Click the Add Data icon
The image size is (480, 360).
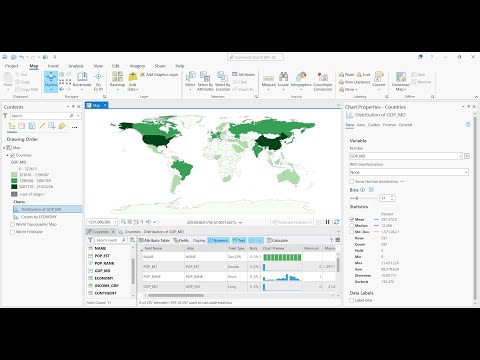133,77
